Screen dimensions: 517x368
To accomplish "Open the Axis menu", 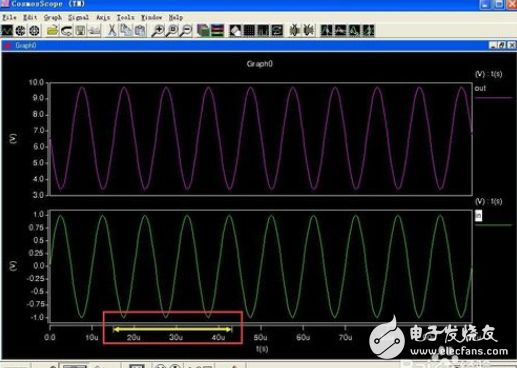I will (103, 17).
